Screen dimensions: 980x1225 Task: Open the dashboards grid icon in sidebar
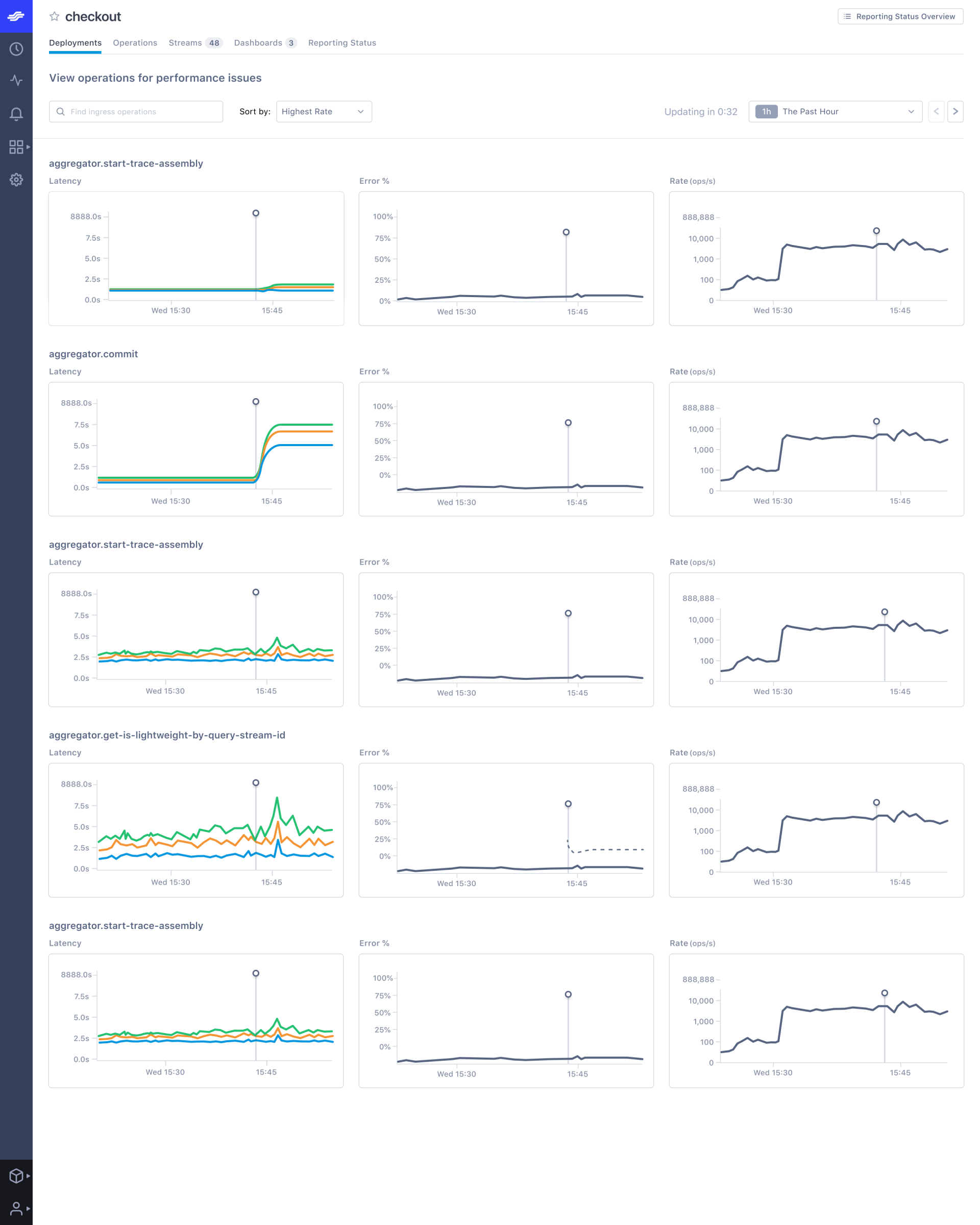click(16, 146)
